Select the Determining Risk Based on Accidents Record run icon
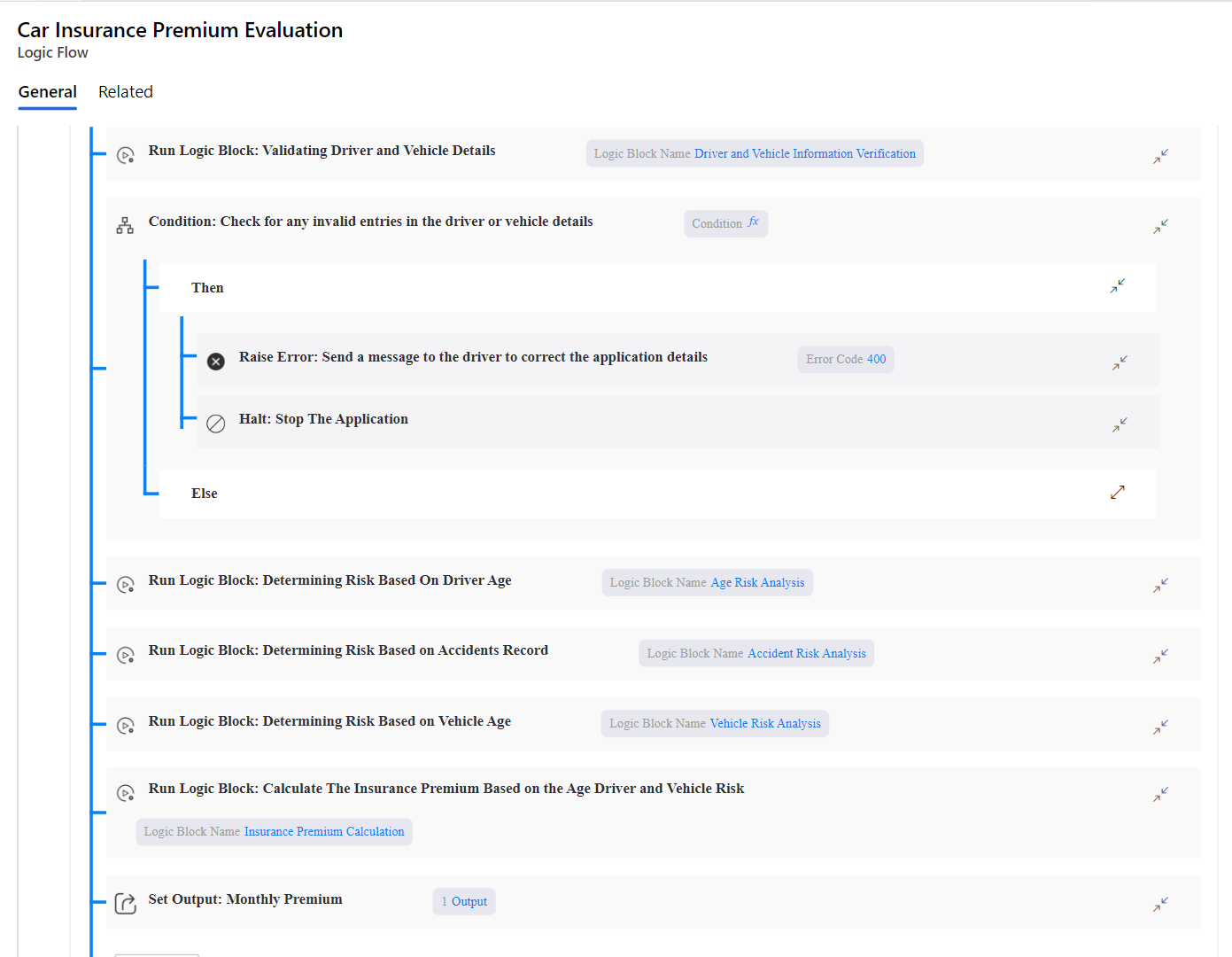The image size is (1232, 957). [x=125, y=654]
